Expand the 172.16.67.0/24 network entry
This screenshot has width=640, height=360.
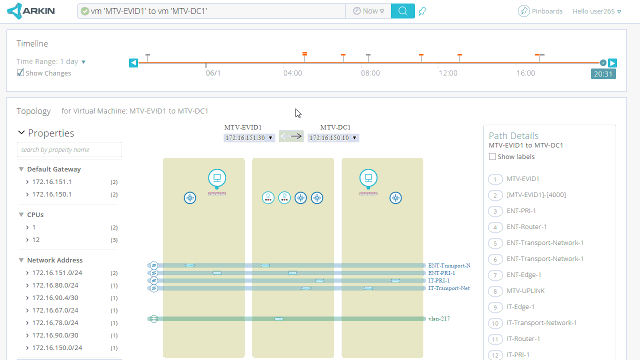point(27,311)
